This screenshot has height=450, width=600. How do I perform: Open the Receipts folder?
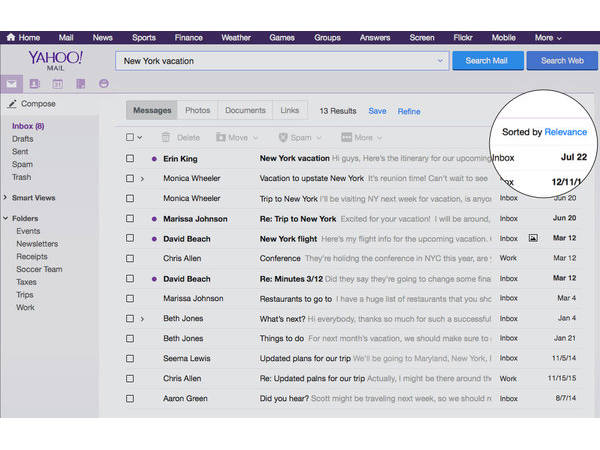pyautogui.click(x=32, y=256)
